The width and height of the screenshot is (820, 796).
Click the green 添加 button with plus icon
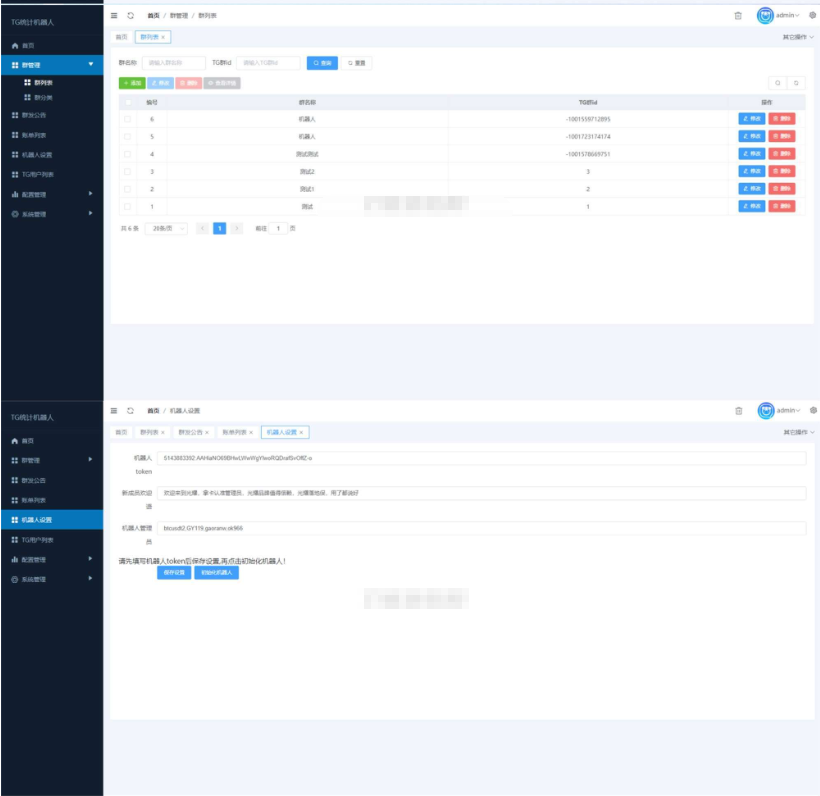click(x=132, y=83)
